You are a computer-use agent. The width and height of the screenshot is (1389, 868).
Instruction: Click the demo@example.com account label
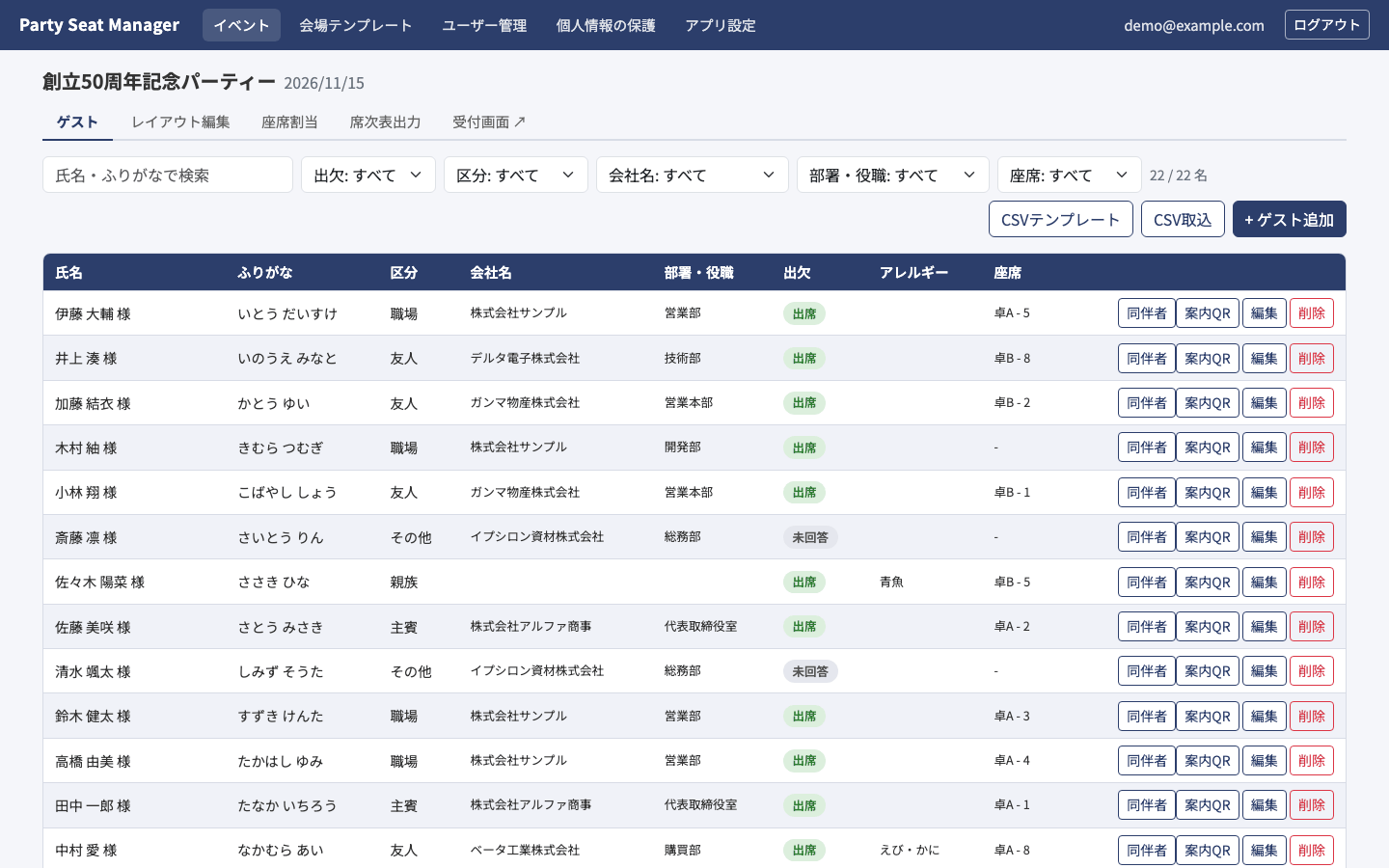point(1194,25)
